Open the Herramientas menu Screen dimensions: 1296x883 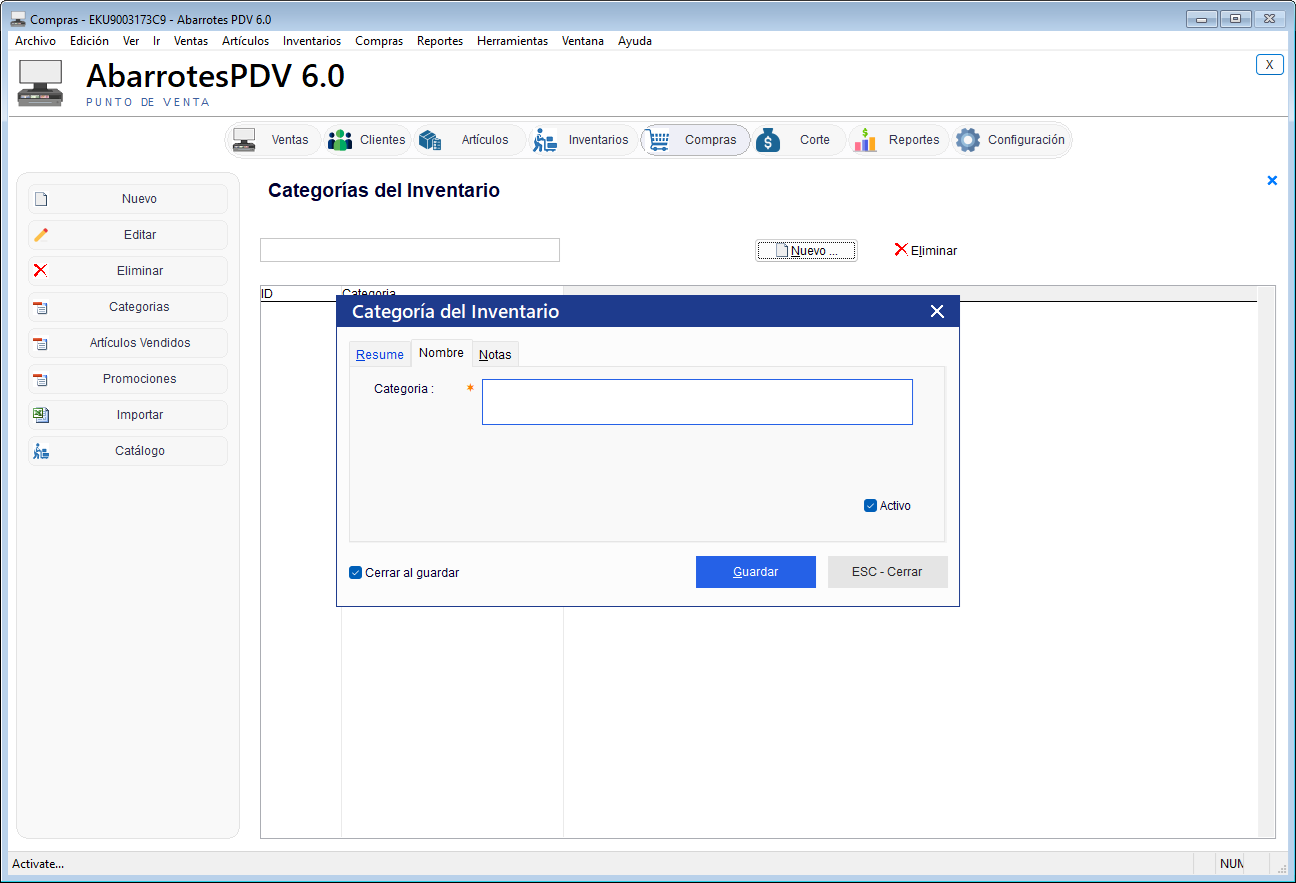[x=512, y=41]
